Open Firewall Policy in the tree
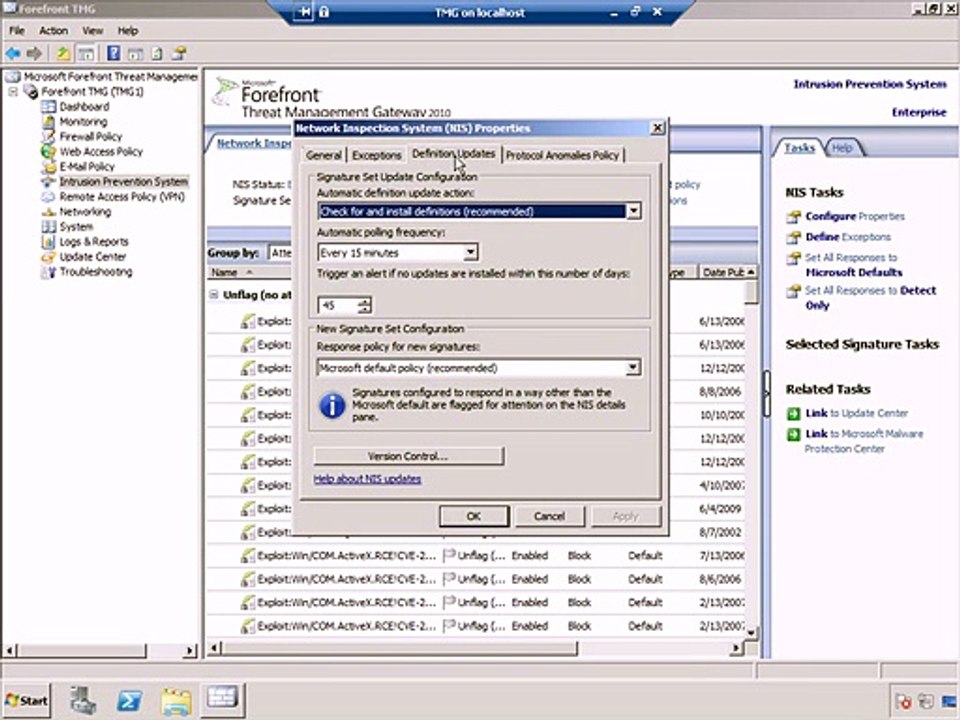The width and height of the screenshot is (960, 720). click(91, 137)
